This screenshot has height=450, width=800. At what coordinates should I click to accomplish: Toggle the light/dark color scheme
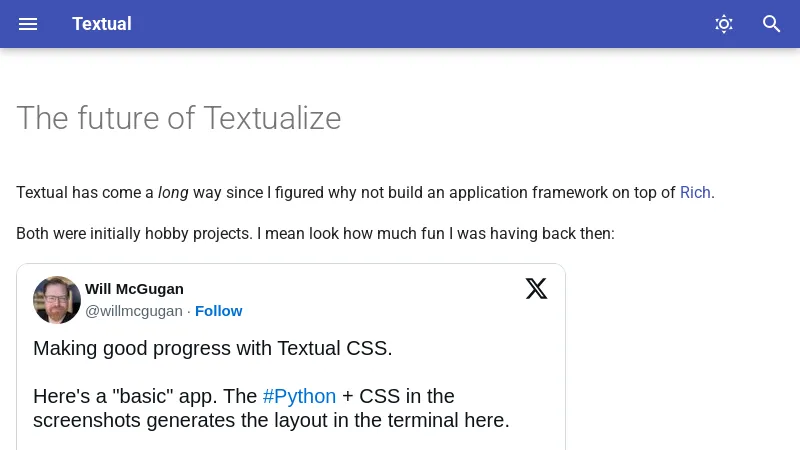(724, 24)
